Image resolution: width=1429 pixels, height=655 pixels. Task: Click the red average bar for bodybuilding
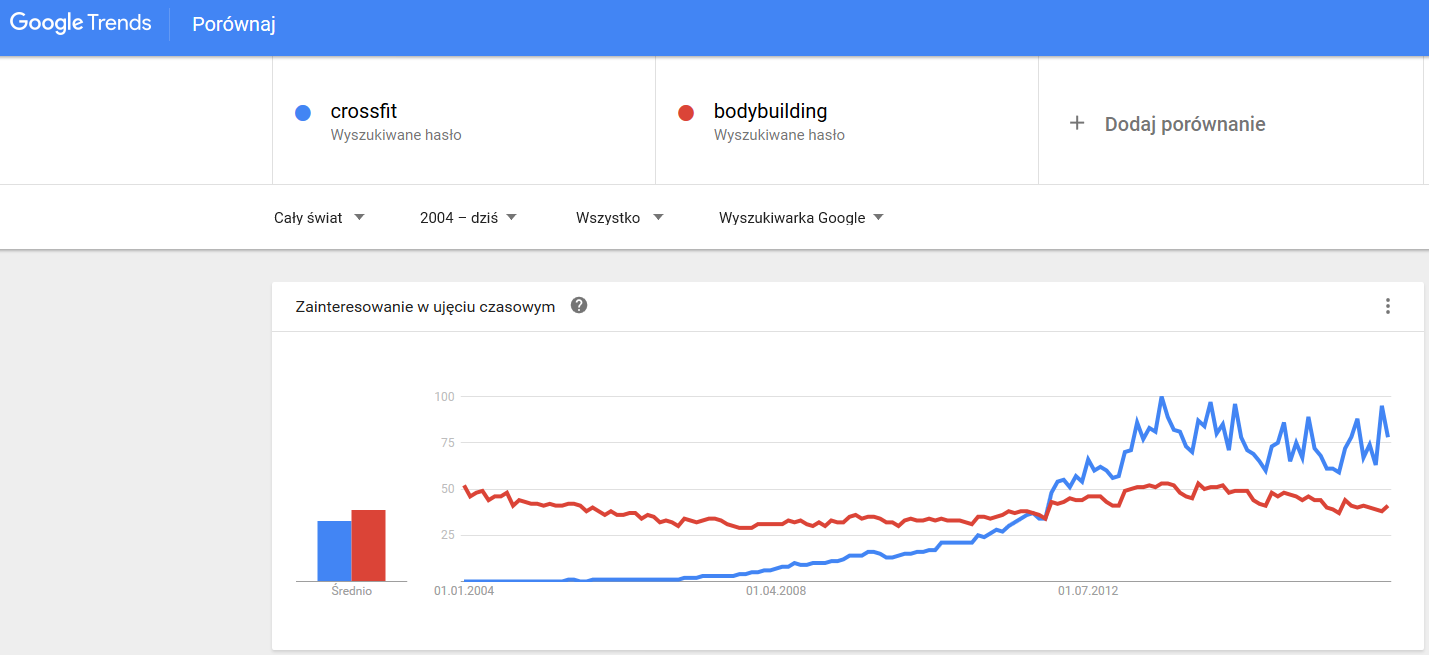(x=368, y=545)
